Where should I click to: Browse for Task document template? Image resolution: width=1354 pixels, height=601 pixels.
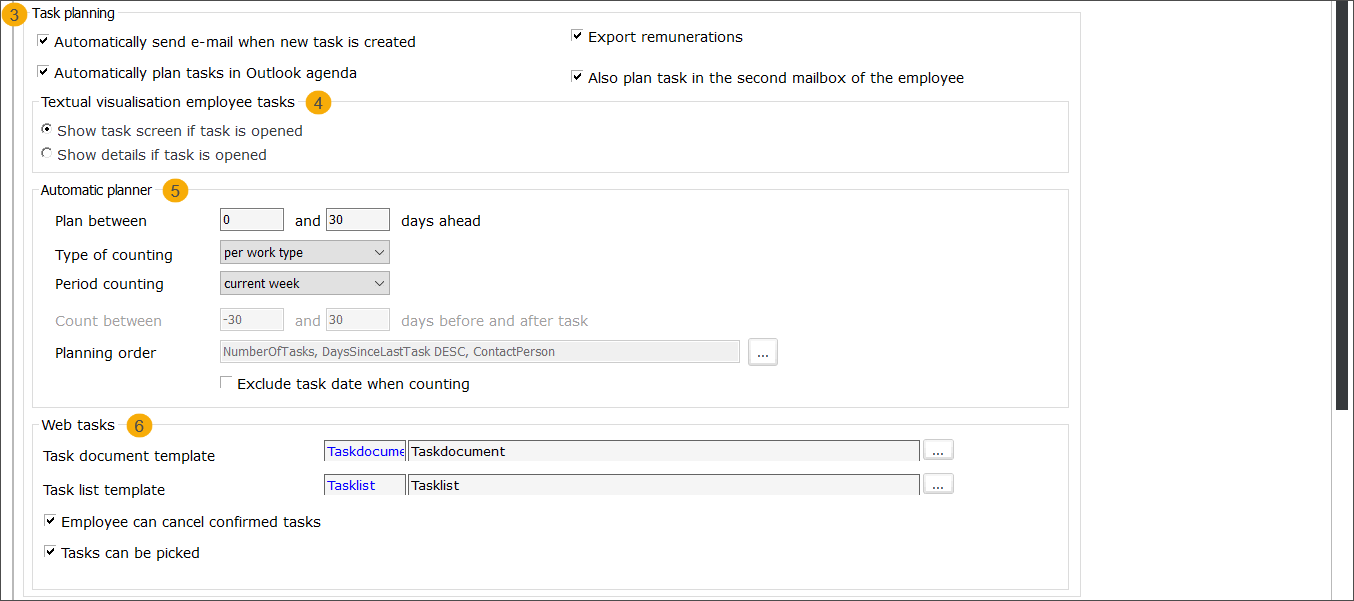[938, 451]
